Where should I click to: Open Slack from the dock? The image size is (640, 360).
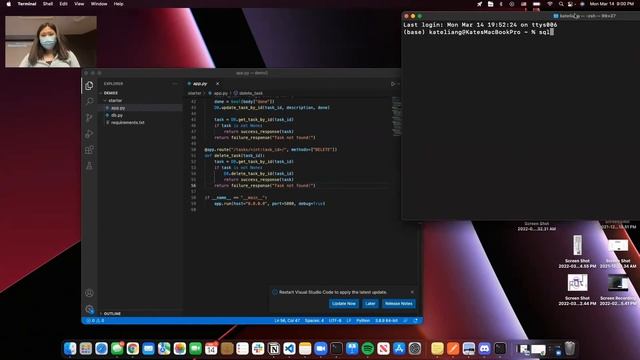click(x=258, y=349)
